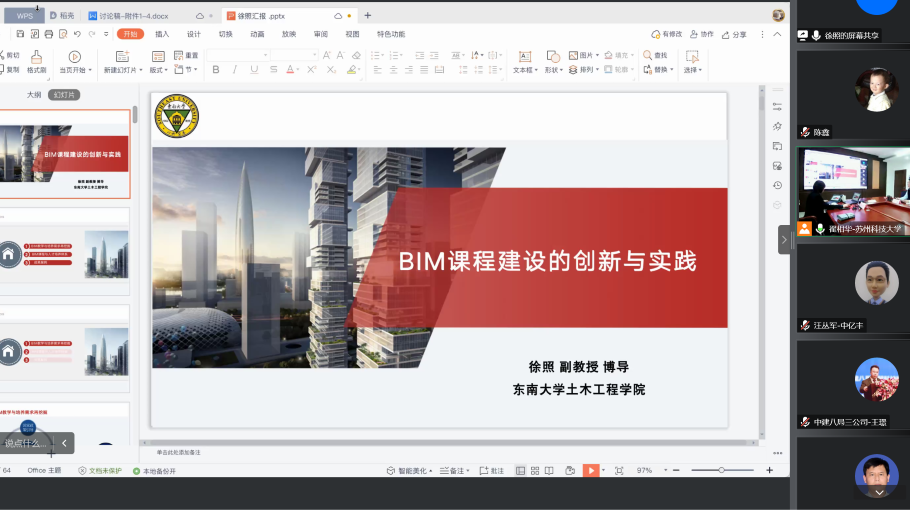Toggle Underline text formatting

pyautogui.click(x=254, y=70)
